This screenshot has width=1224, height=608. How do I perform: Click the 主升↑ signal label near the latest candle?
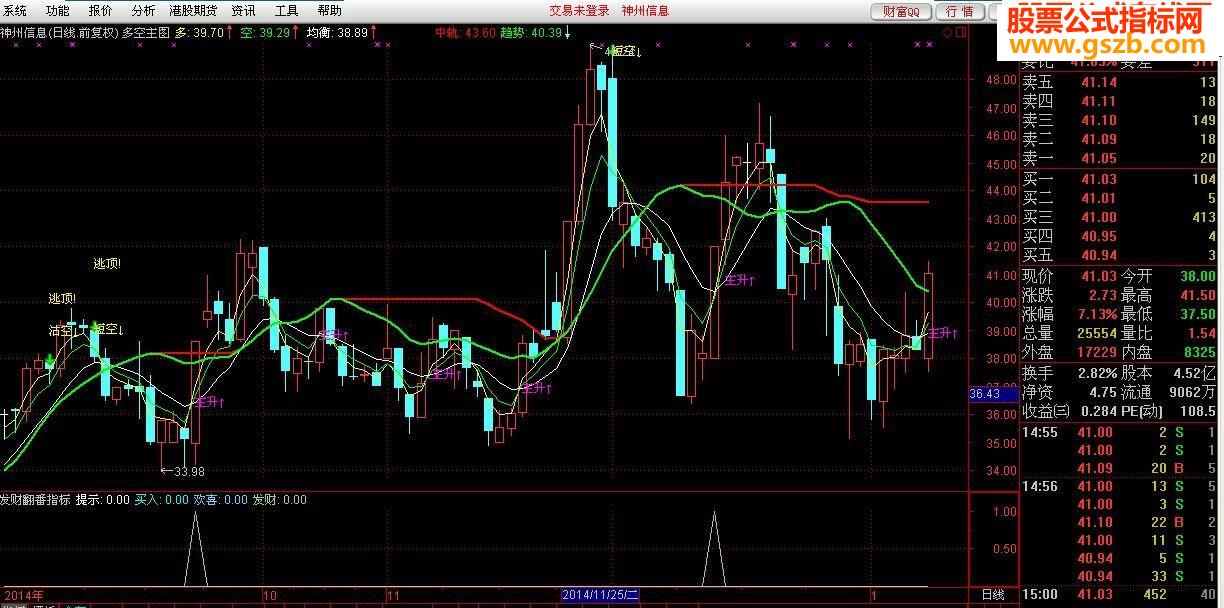[941, 333]
